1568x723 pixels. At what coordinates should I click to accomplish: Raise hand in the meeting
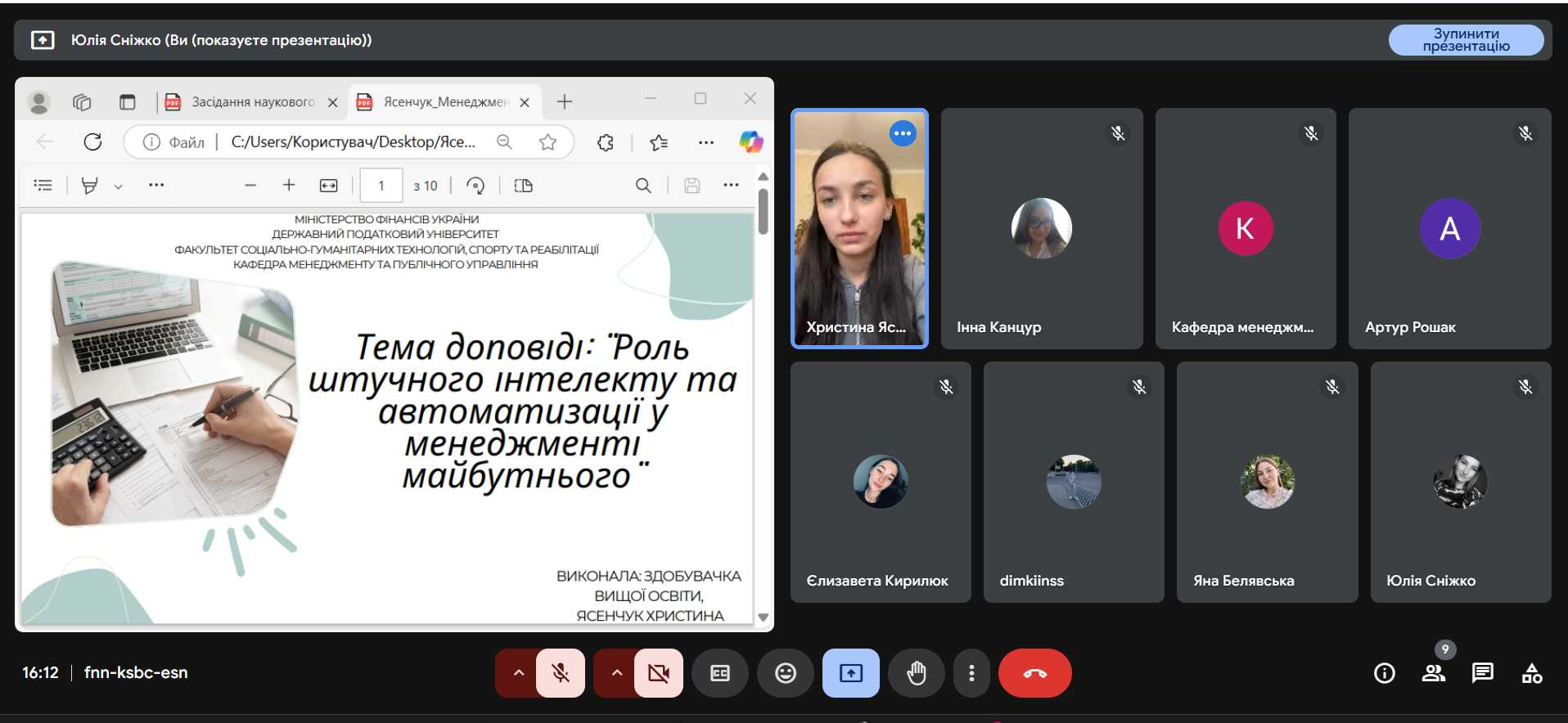[x=917, y=673]
